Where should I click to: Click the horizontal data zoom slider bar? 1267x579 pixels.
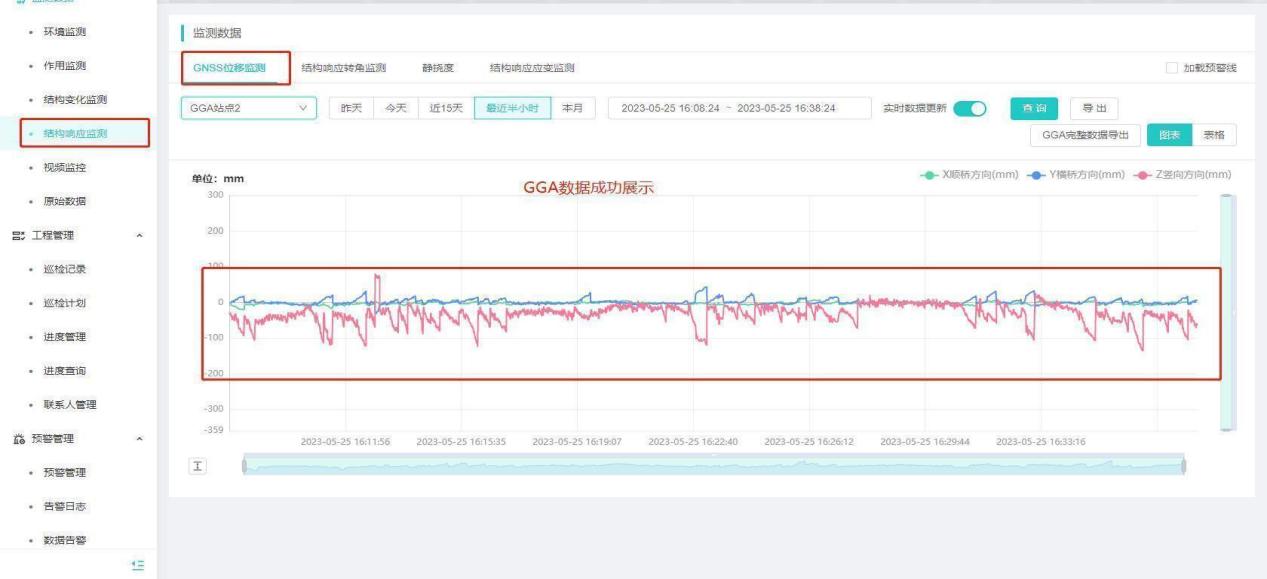coord(713,466)
